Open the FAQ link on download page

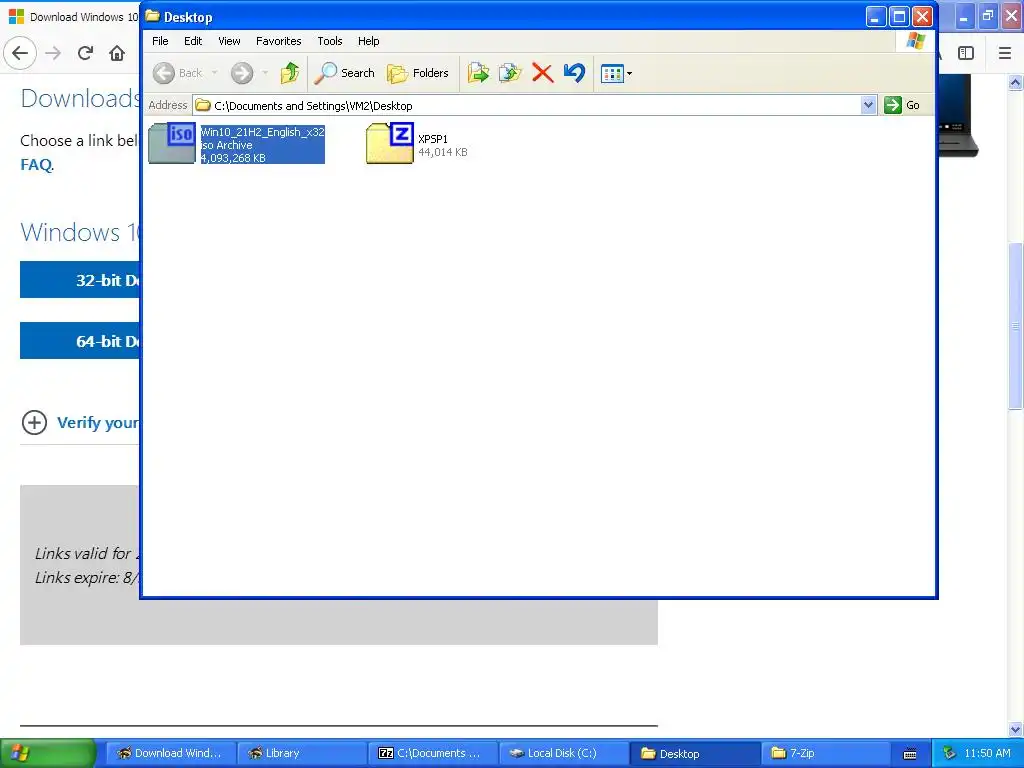coord(36,165)
